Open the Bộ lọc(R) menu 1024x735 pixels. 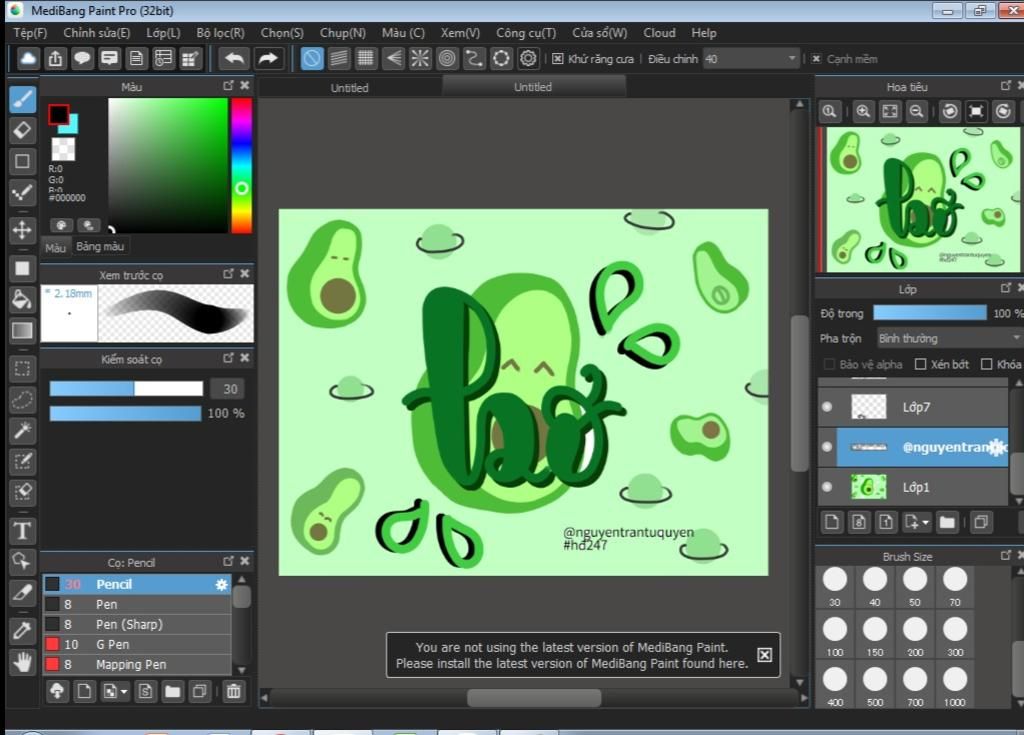coord(220,33)
